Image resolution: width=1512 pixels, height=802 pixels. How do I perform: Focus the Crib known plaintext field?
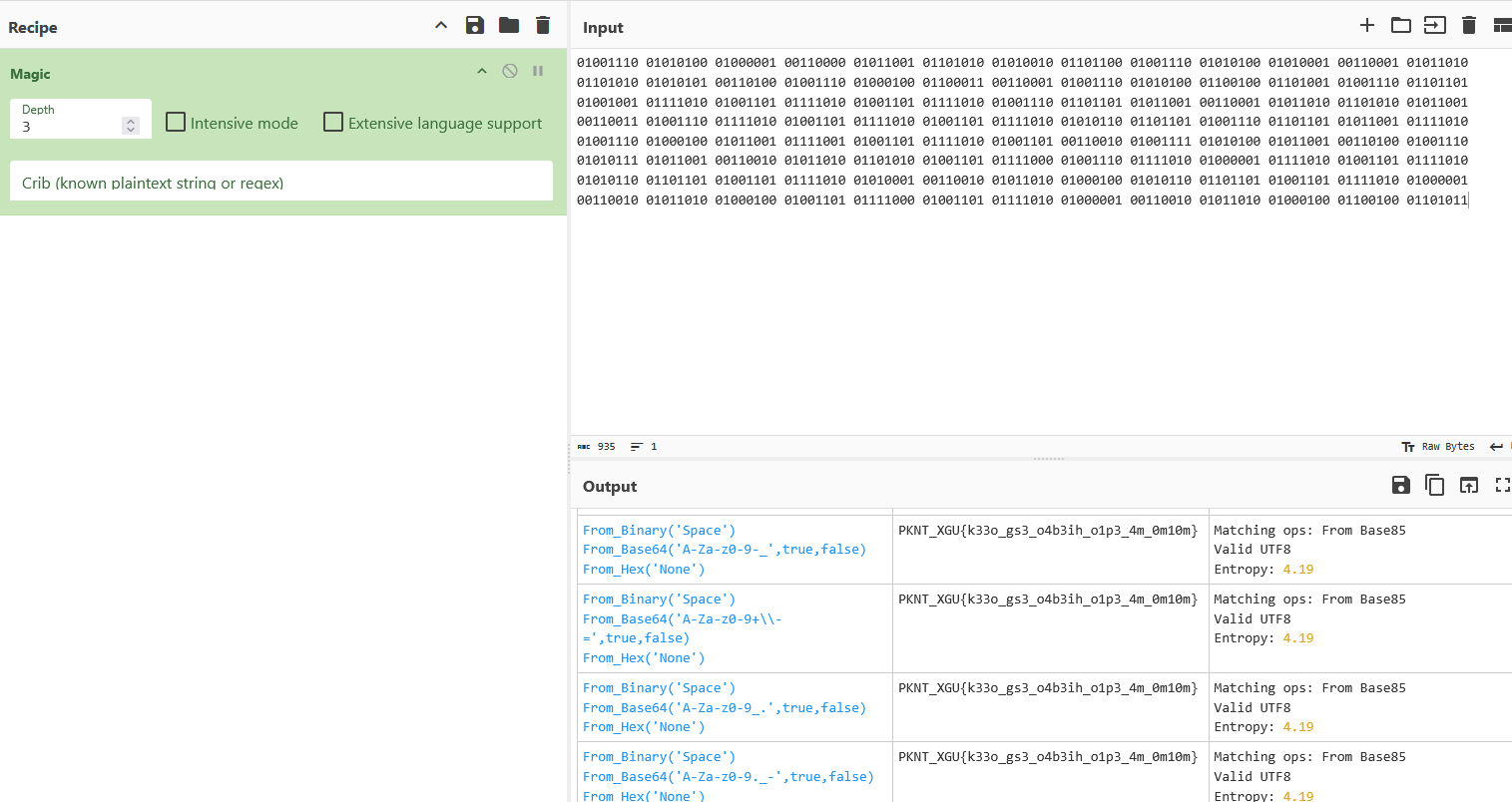(x=281, y=183)
